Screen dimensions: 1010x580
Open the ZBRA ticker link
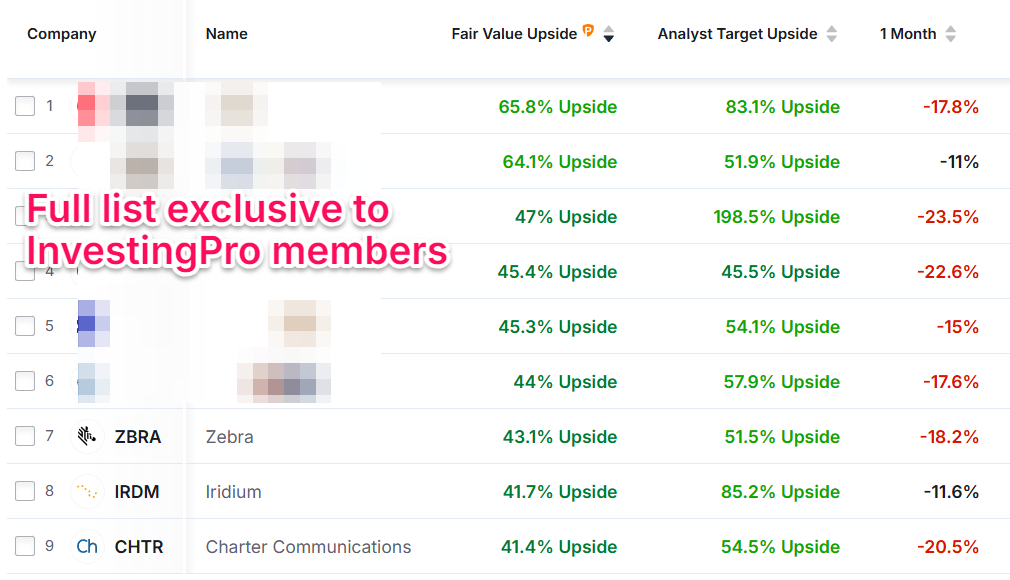pyautogui.click(x=138, y=437)
